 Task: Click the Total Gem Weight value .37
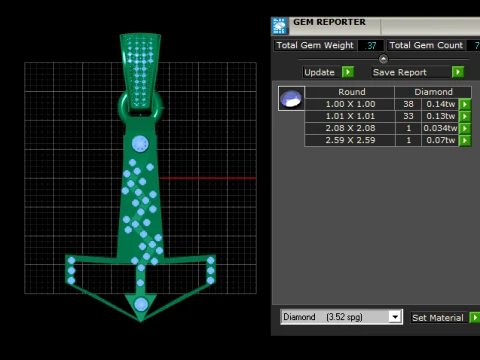[x=370, y=45]
